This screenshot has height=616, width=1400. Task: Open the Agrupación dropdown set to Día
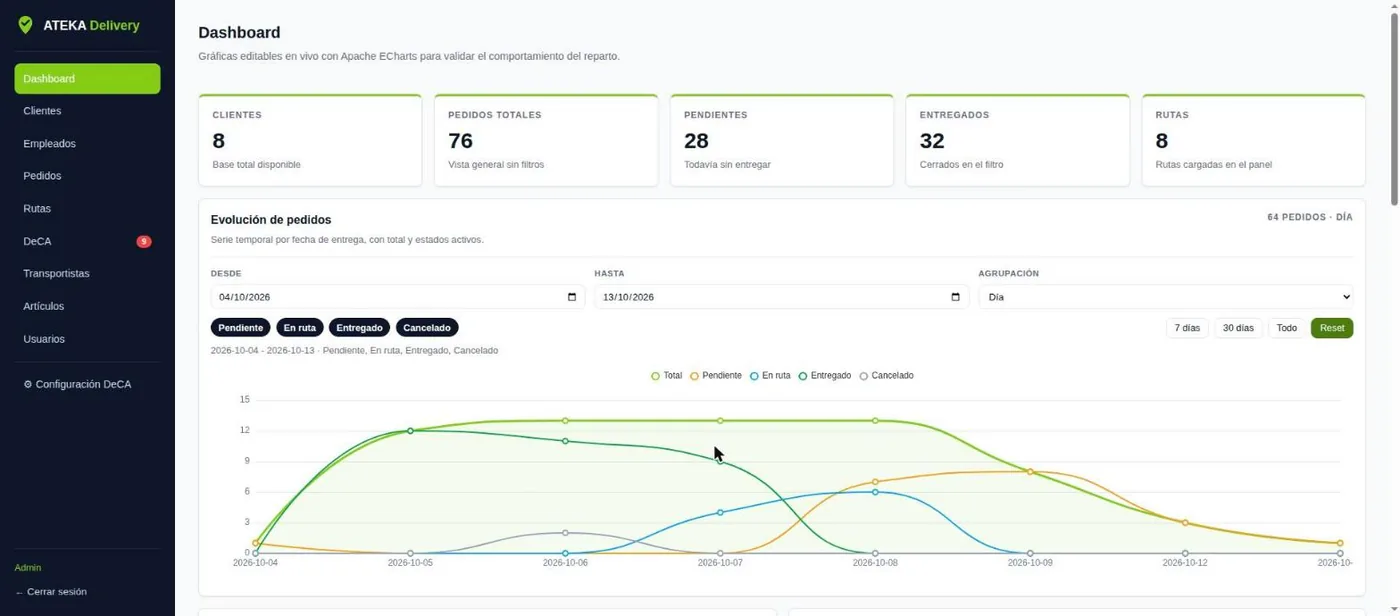pyautogui.click(x=1166, y=297)
